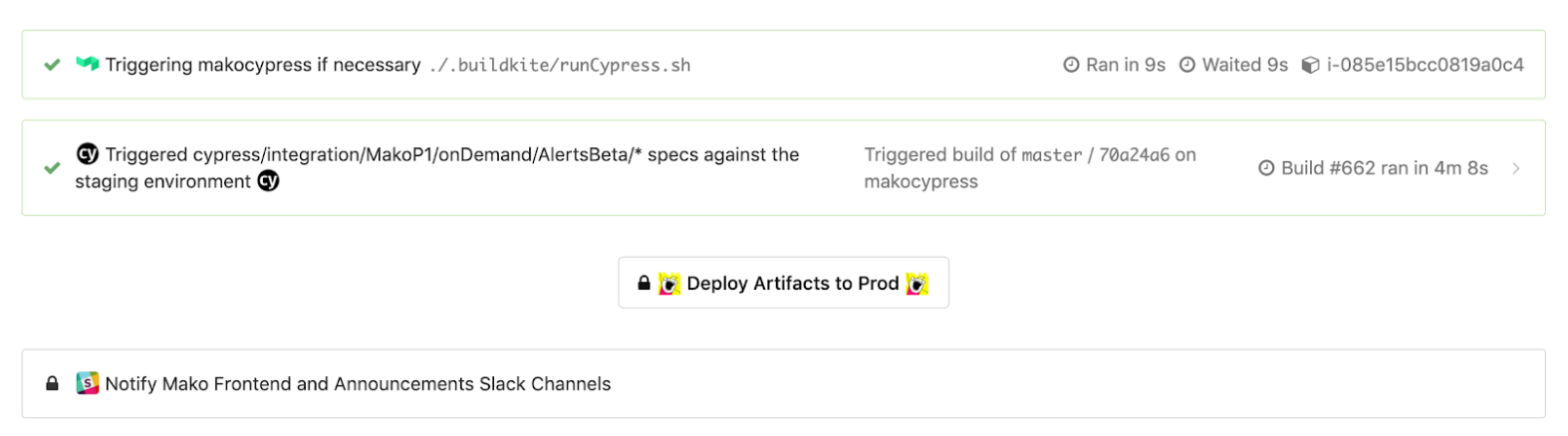Open the agent i-085e15bcc0819a0c4 link
Viewport: 1568px width, 436px height.
[x=1425, y=65]
